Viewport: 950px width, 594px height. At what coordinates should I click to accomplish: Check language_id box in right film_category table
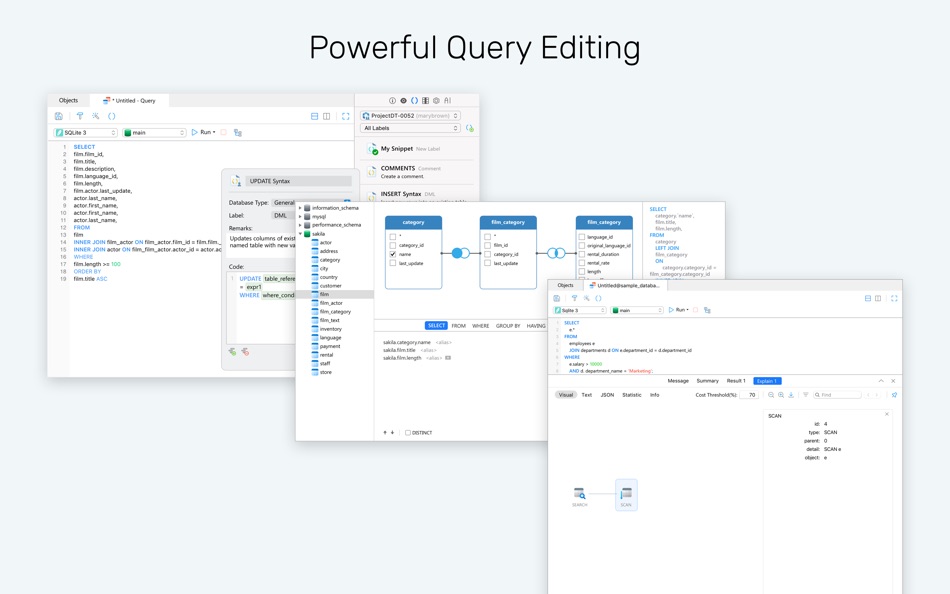tap(582, 237)
